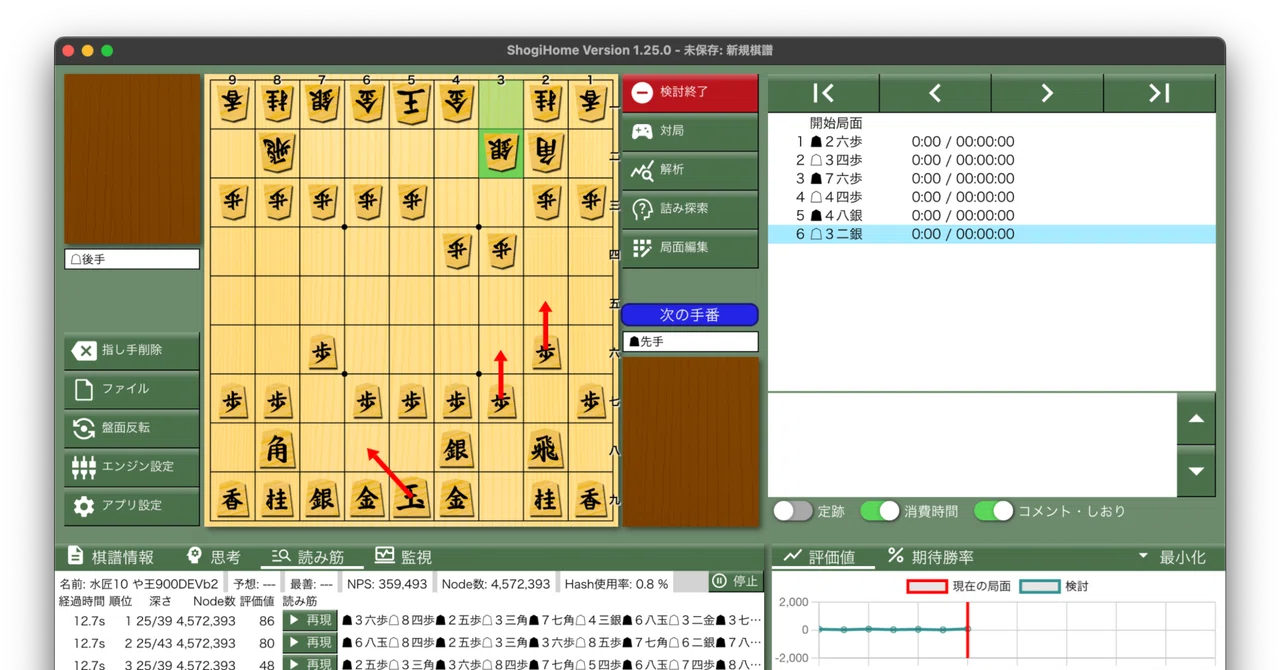1280x670 pixels.
Task: Open アプリ設定 app settings
Action: pyautogui.click(x=132, y=506)
